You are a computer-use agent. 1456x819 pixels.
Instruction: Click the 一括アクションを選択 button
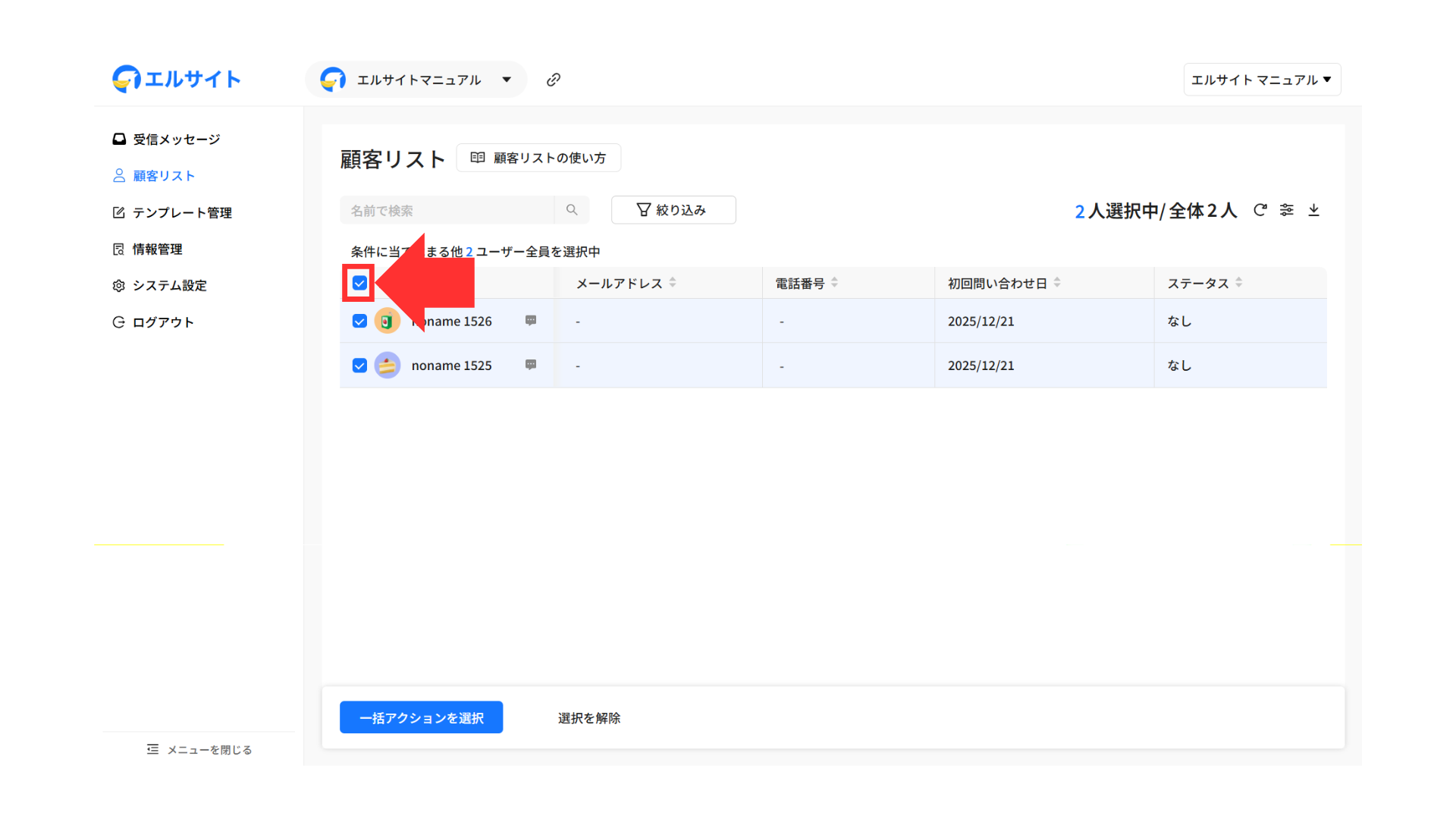coord(421,717)
